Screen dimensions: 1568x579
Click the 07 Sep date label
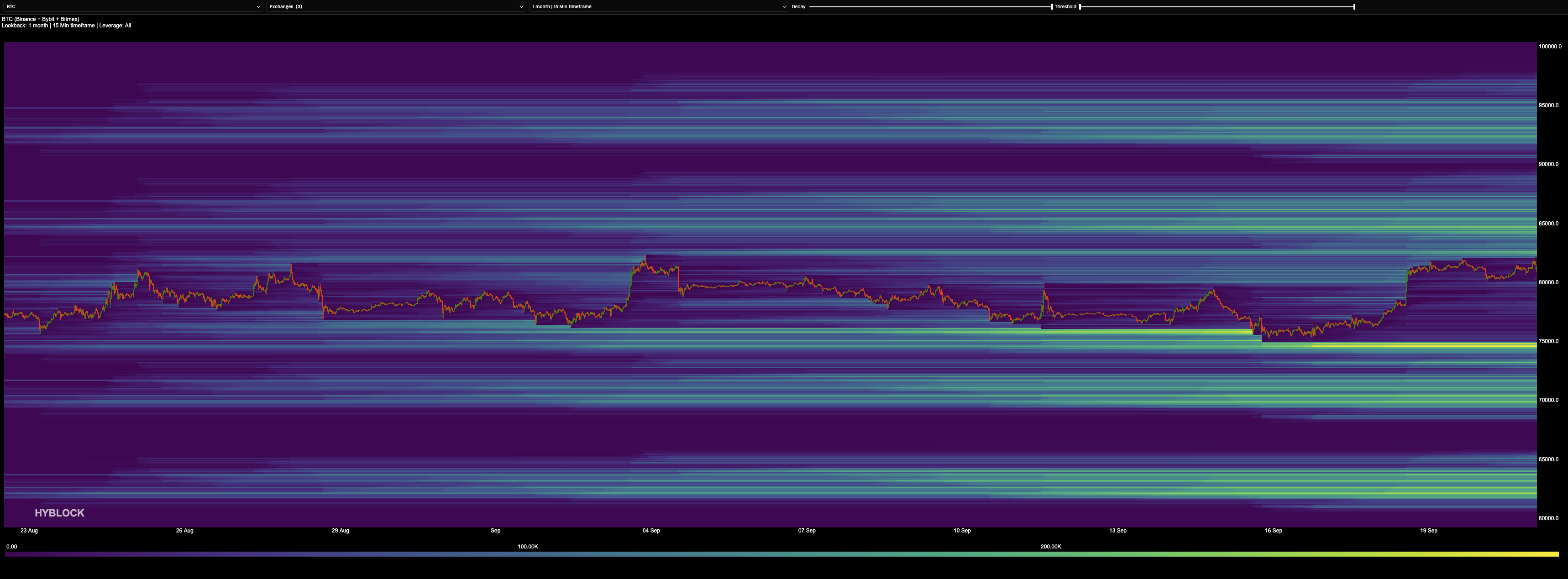coord(807,530)
